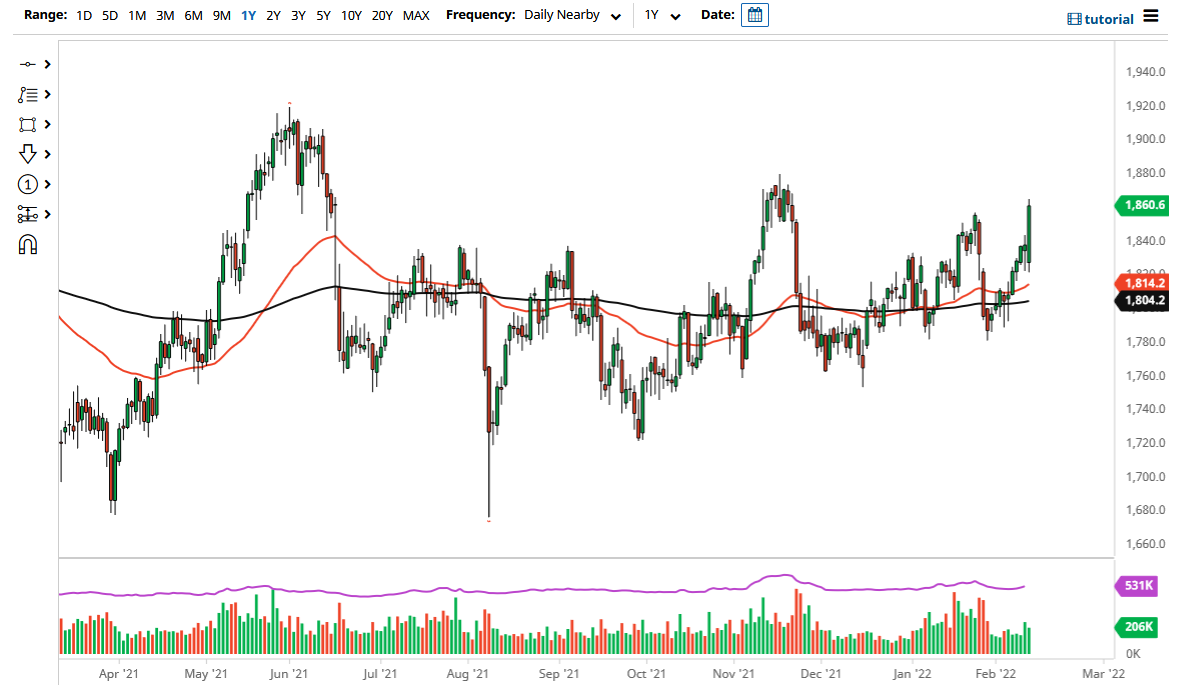
Task: Set range to 6M
Action: [194, 15]
